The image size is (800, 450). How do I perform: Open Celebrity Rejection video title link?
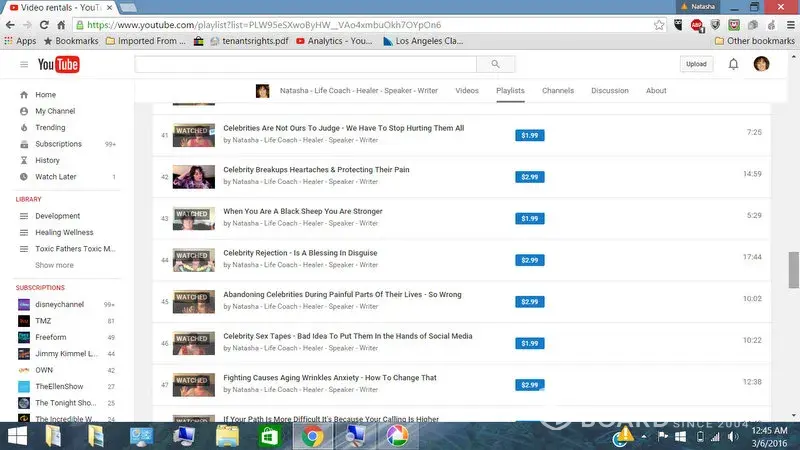(x=300, y=253)
